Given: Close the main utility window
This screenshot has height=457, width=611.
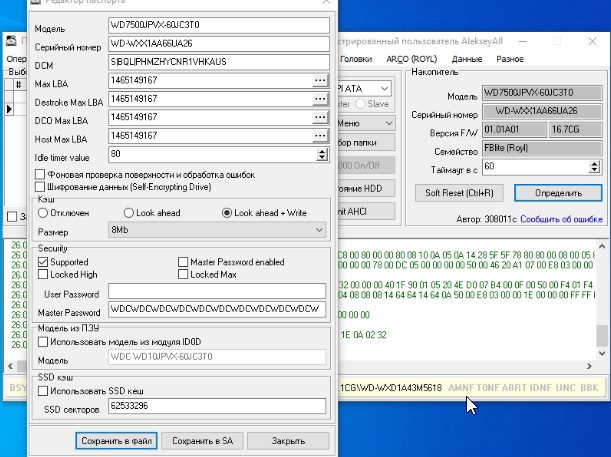Looking at the screenshot, I should pos(592,41).
